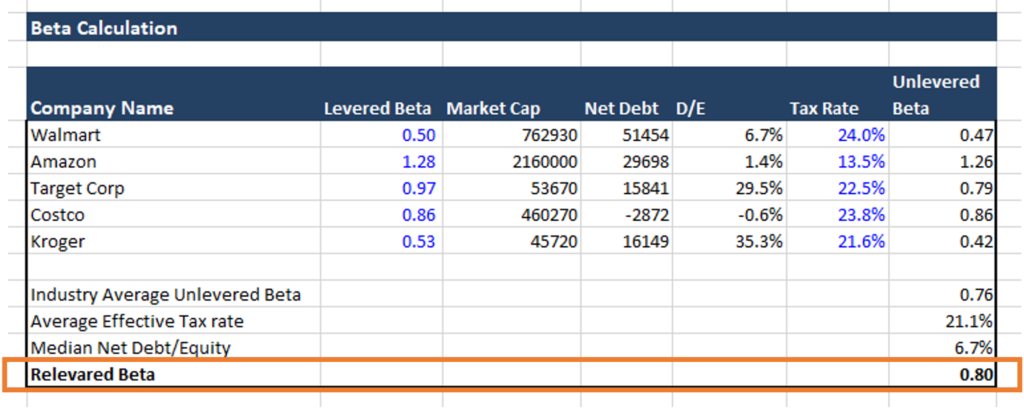This screenshot has width=1024, height=411.
Task: Select Kroger's net debt 16149
Action: 626,242
